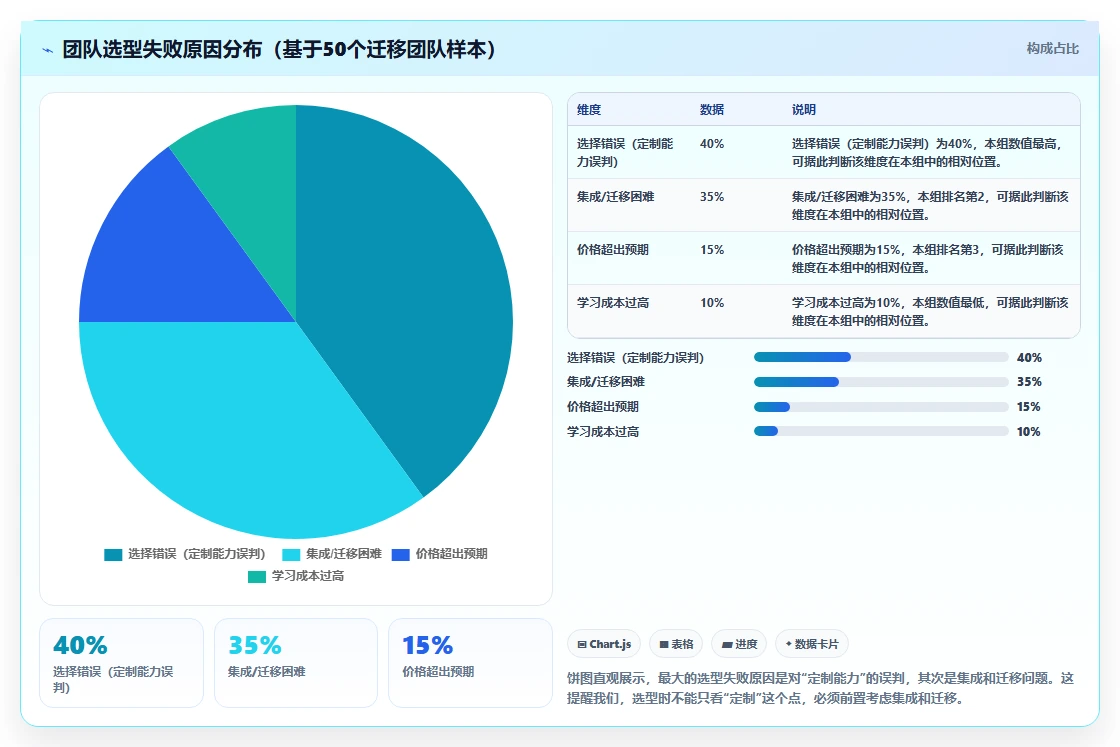This screenshot has height=747, width=1120.
Task: Click the 构成占比 label in header
Action: point(1052,49)
